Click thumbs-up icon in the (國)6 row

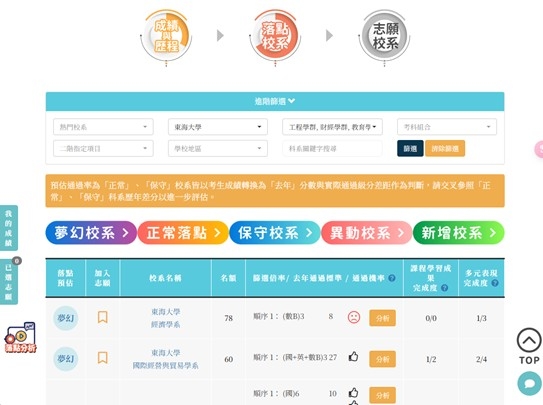coord(353,393)
